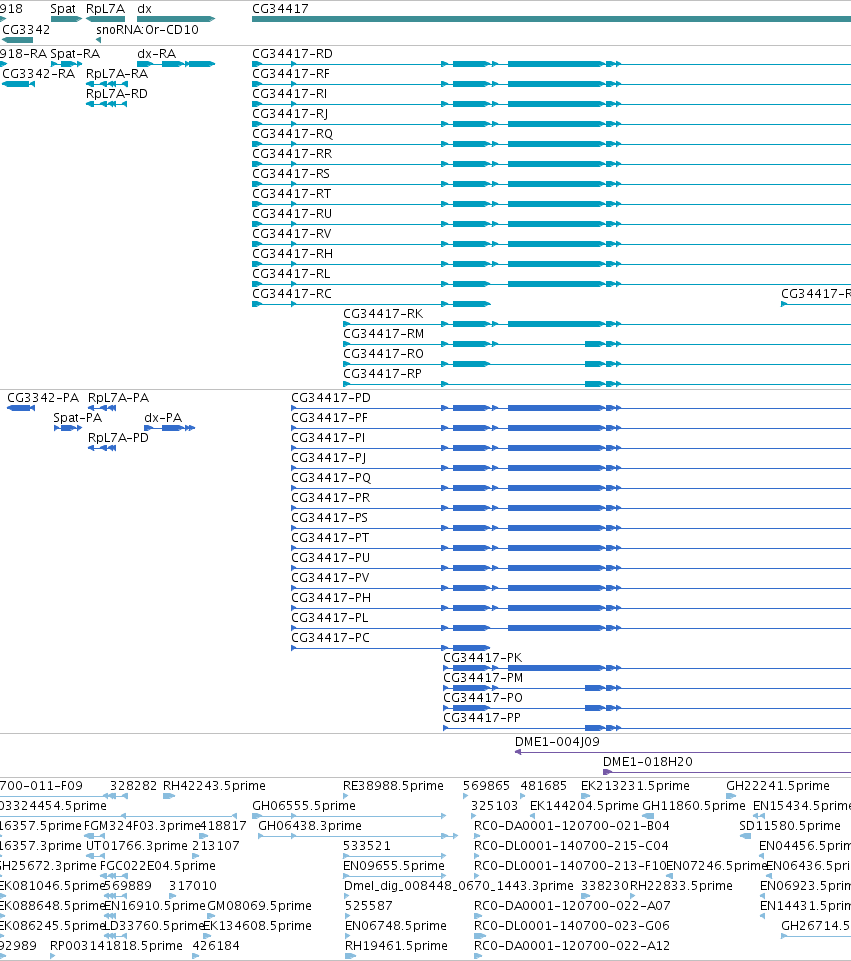Select protein CG34417-PF label
The height and width of the screenshot is (961, 851).
pyautogui.click(x=330, y=418)
